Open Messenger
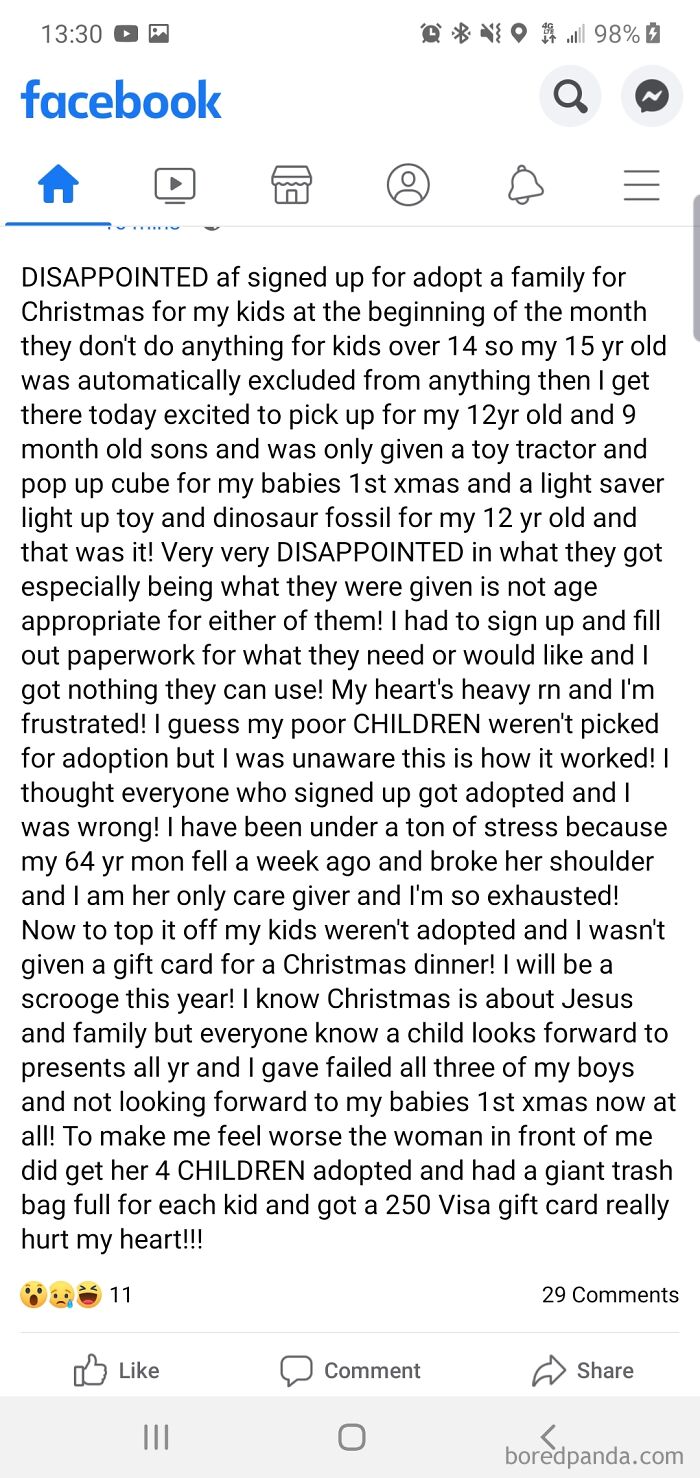Viewport: 700px width, 1478px height. tap(651, 97)
